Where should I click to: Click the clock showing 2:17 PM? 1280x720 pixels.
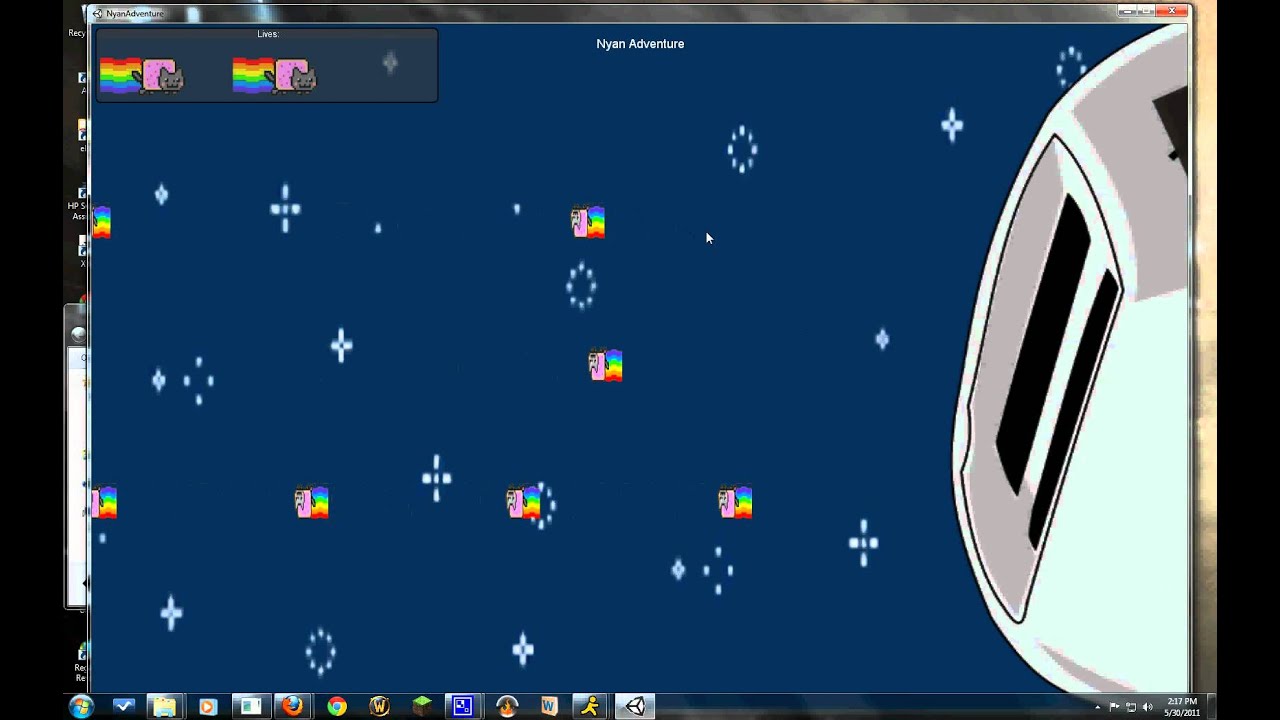tap(1181, 707)
